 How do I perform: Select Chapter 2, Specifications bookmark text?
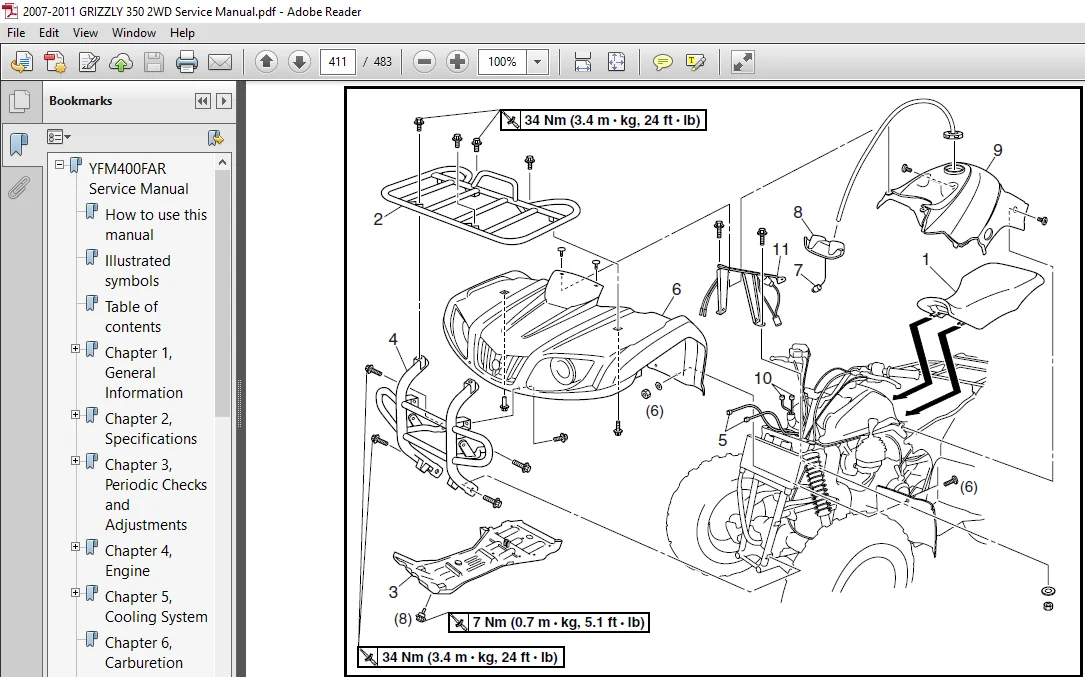[x=151, y=428]
